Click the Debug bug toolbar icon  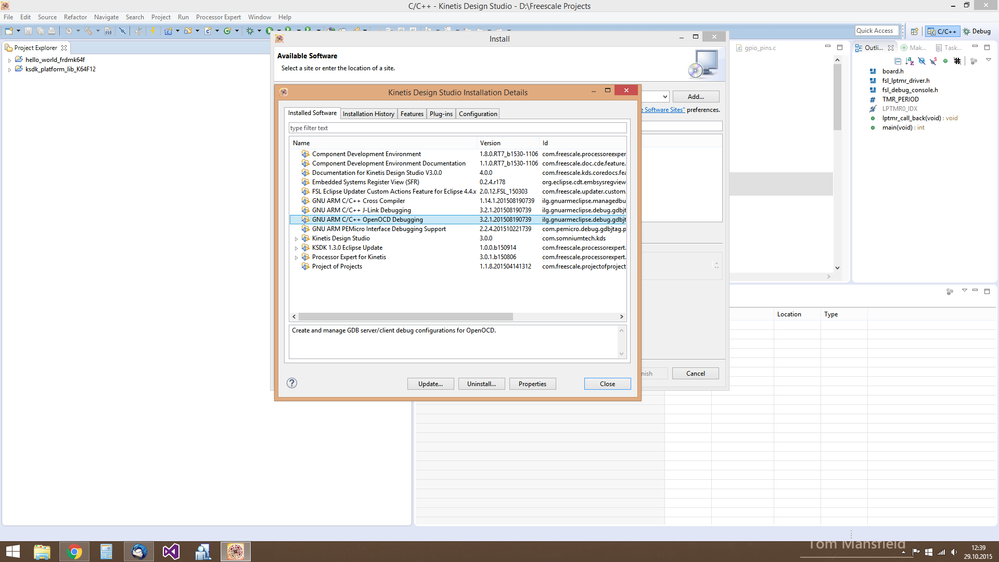click(250, 31)
